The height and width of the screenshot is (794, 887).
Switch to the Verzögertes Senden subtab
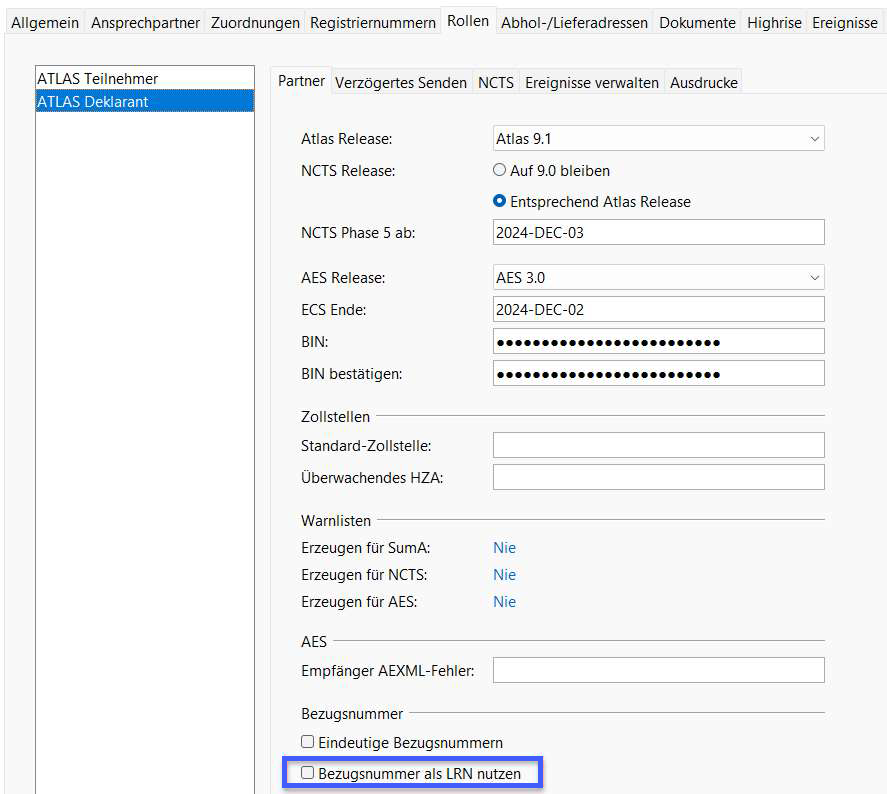[x=399, y=82]
